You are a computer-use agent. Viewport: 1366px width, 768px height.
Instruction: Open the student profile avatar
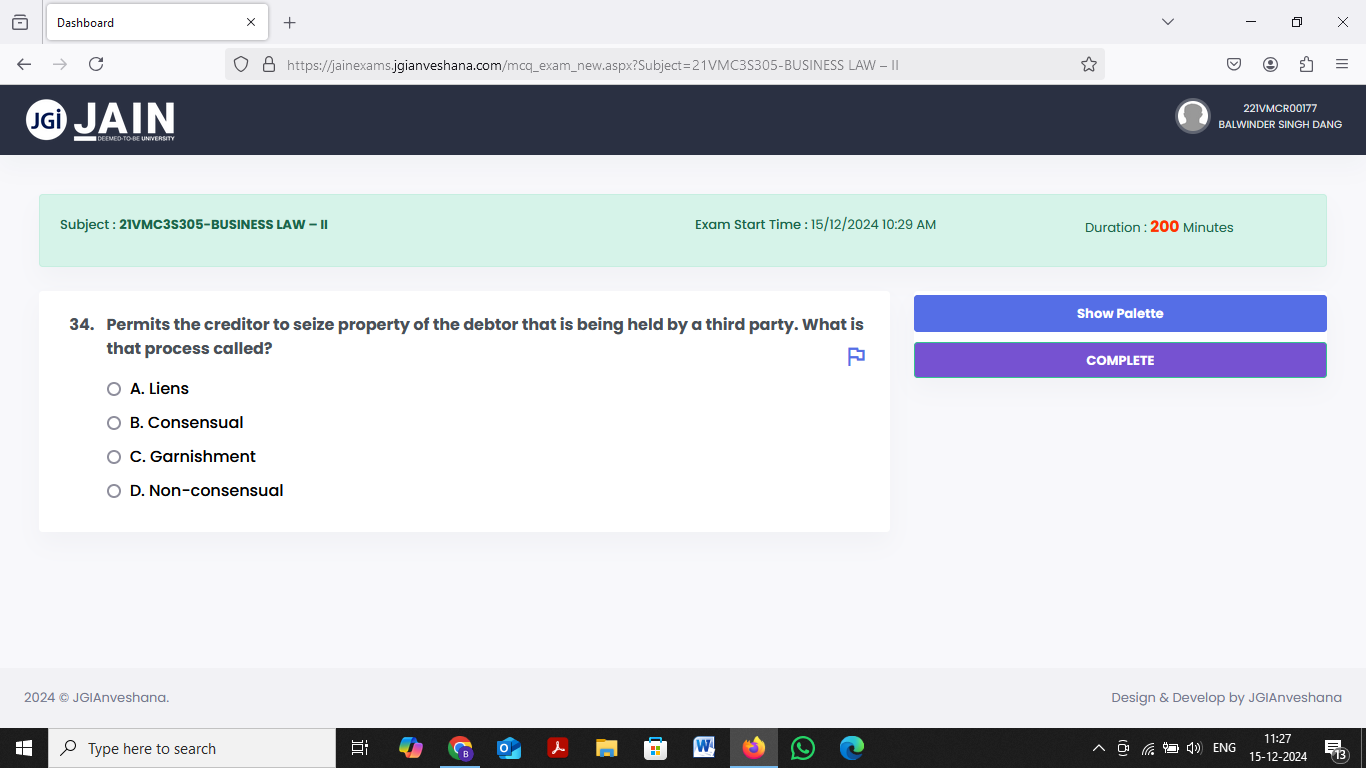point(1193,116)
